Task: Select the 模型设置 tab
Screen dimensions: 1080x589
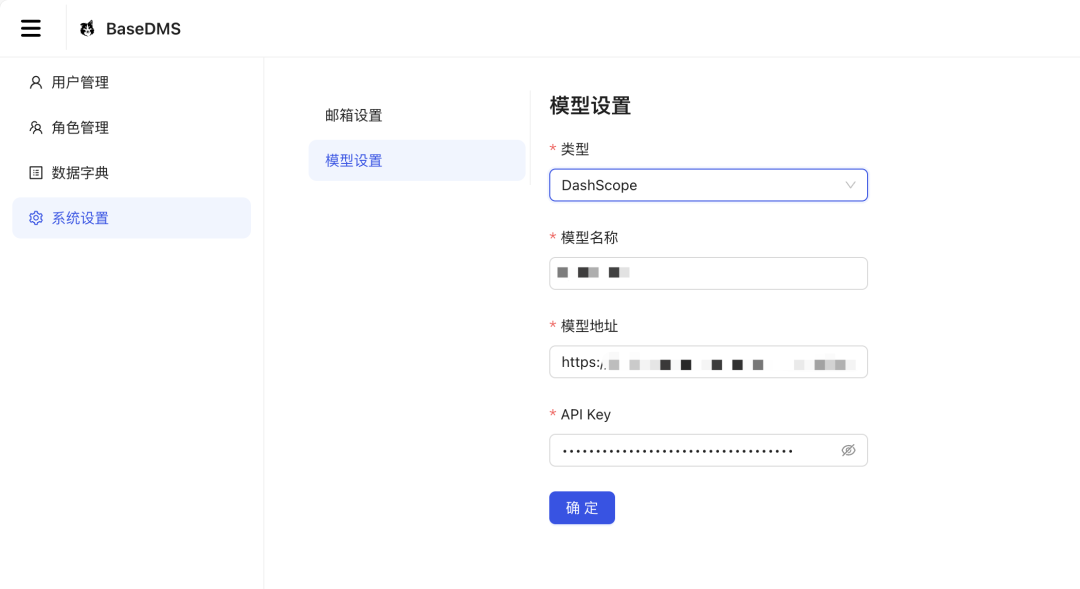Action: tap(354, 160)
